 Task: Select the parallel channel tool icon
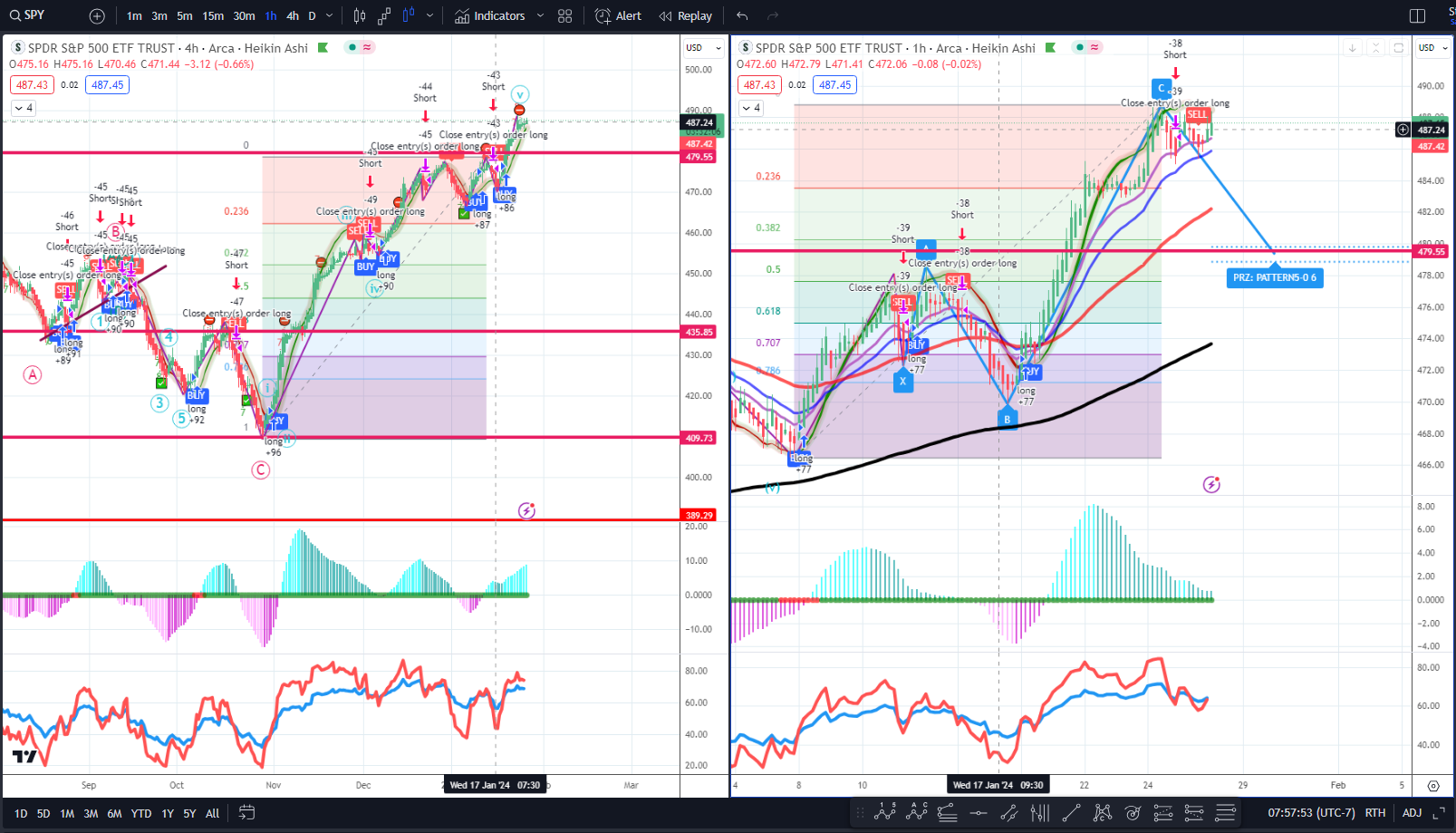[x=1008, y=812]
